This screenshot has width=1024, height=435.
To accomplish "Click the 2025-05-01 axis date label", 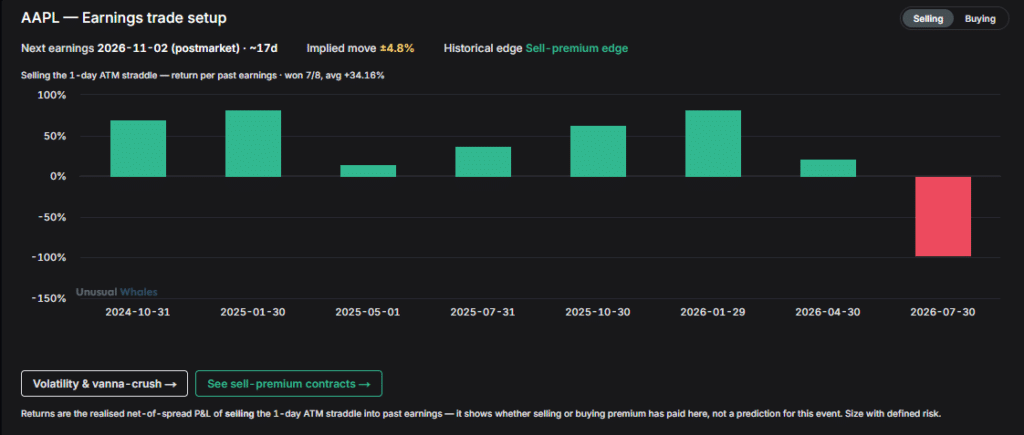I will (368, 312).
